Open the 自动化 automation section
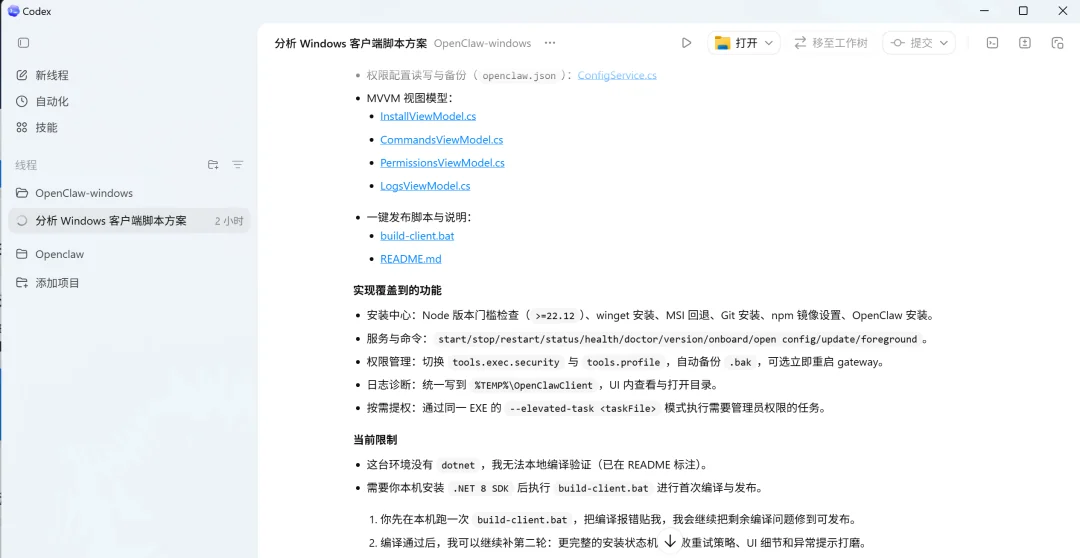1080x558 pixels. coord(43,101)
